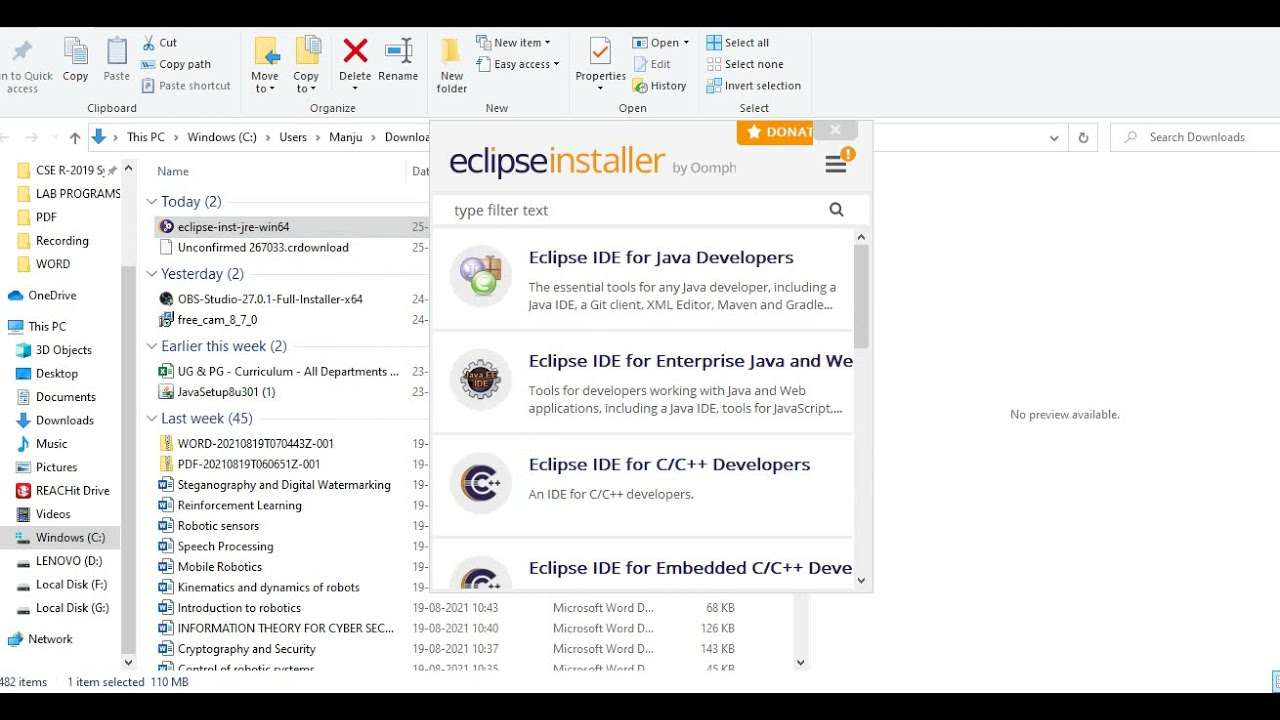Create a New folder from ribbon

tap(452, 65)
